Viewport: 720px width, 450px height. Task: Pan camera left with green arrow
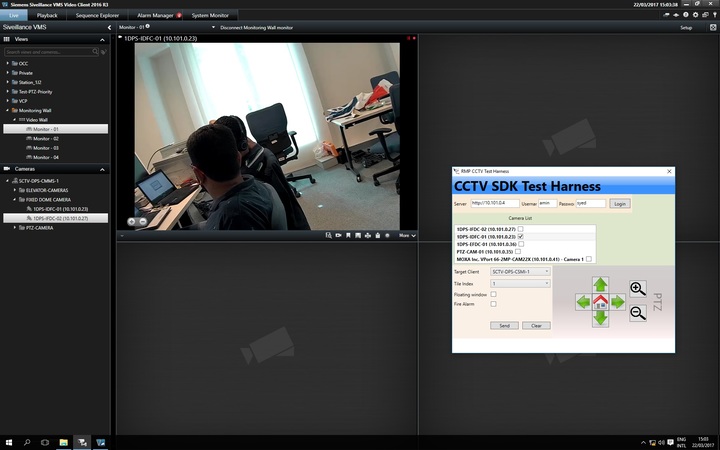(583, 301)
